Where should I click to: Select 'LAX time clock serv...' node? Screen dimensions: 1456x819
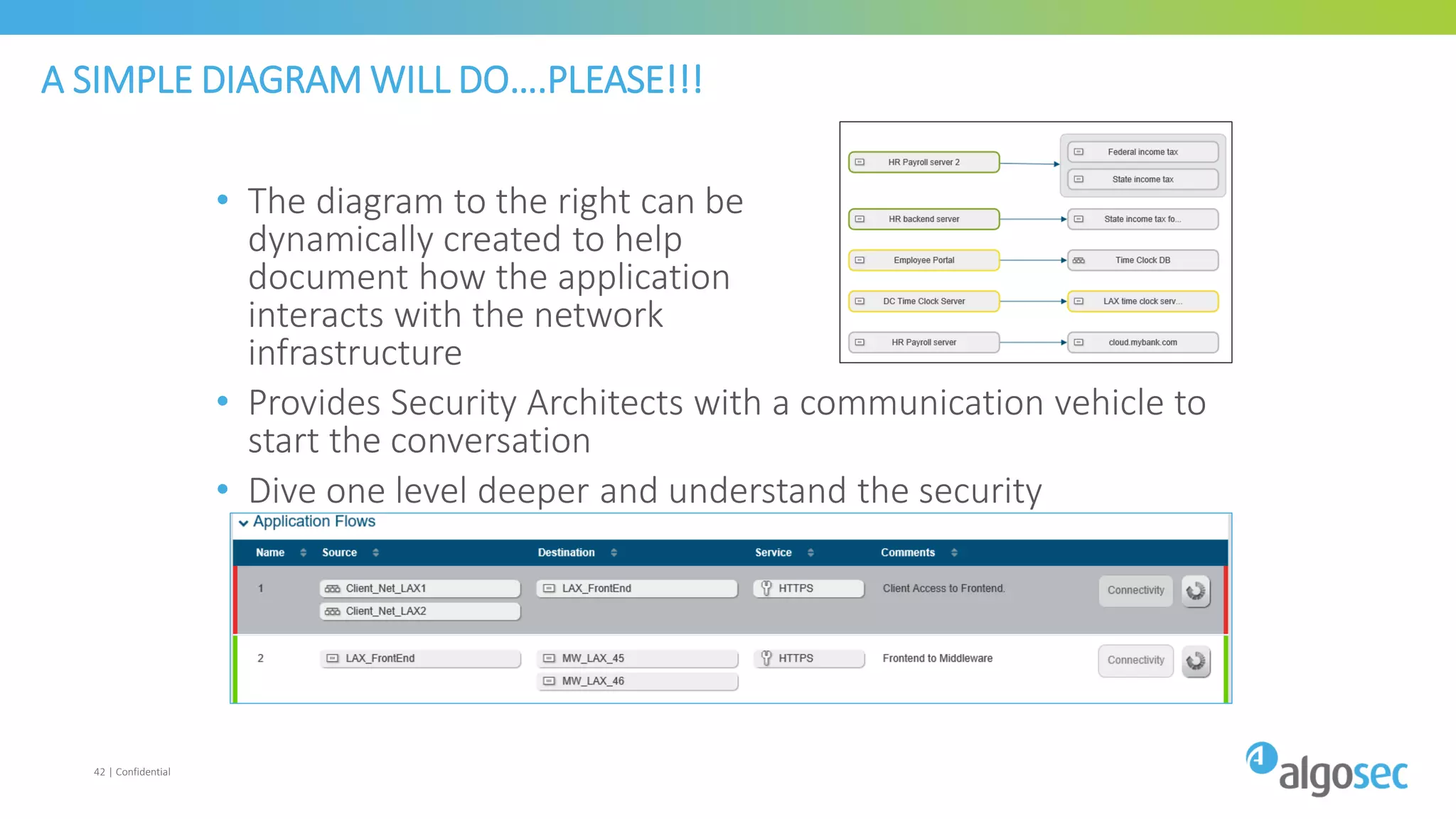pyautogui.click(x=1143, y=301)
